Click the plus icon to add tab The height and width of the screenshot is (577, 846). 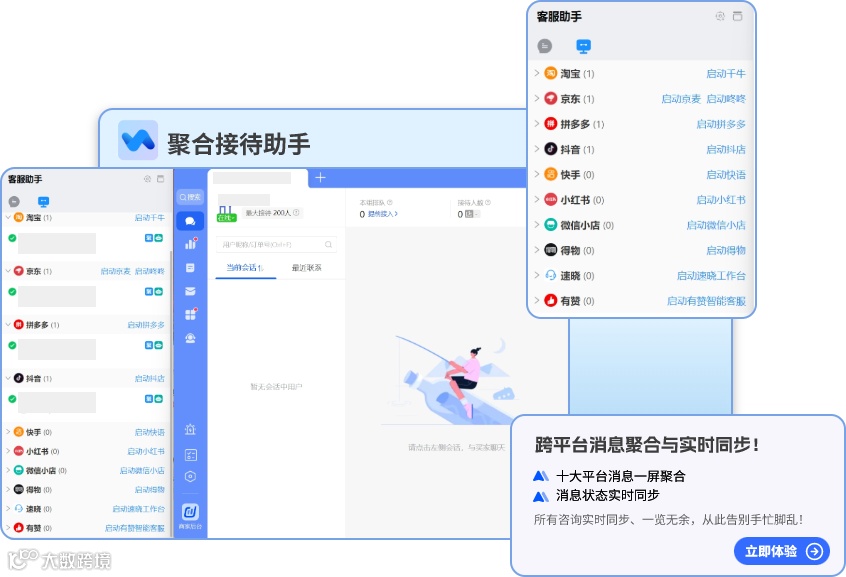(x=320, y=178)
